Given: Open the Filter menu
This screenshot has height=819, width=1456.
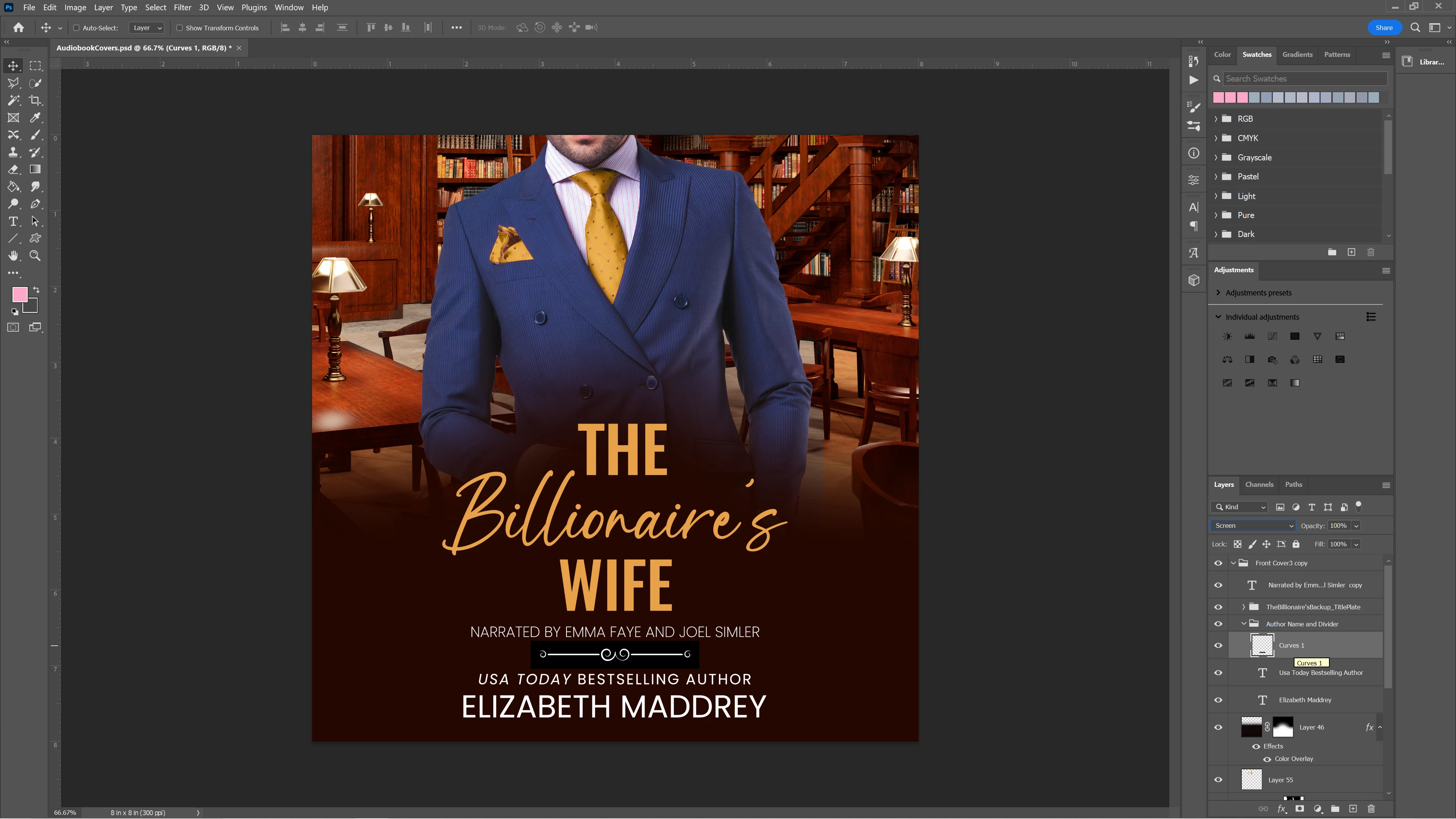Looking at the screenshot, I should click(182, 7).
